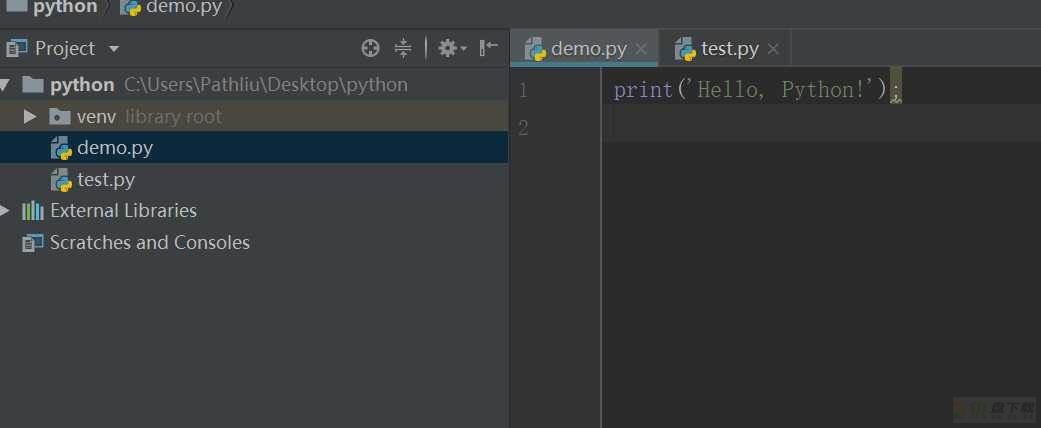
Task: Select demo.py in the project tree
Action: (254, 147)
